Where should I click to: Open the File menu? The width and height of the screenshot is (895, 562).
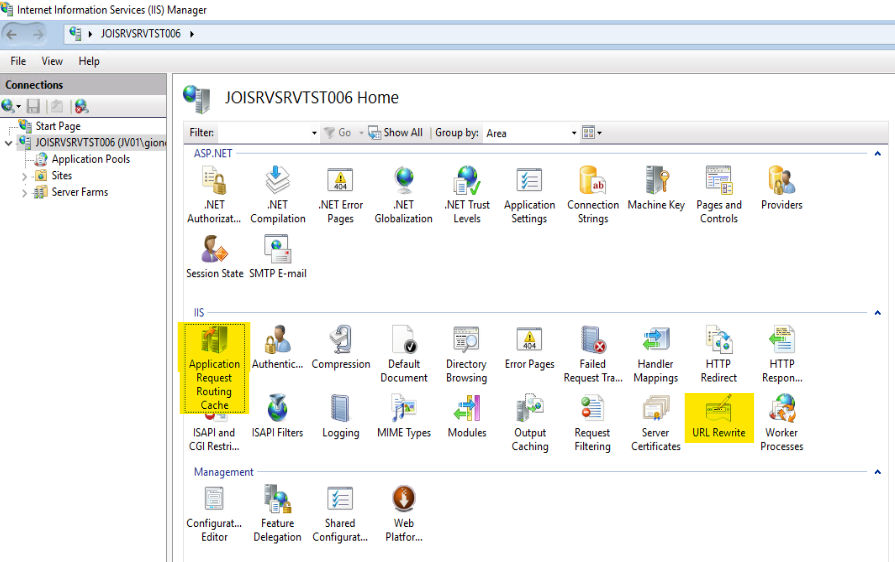pyautogui.click(x=18, y=61)
